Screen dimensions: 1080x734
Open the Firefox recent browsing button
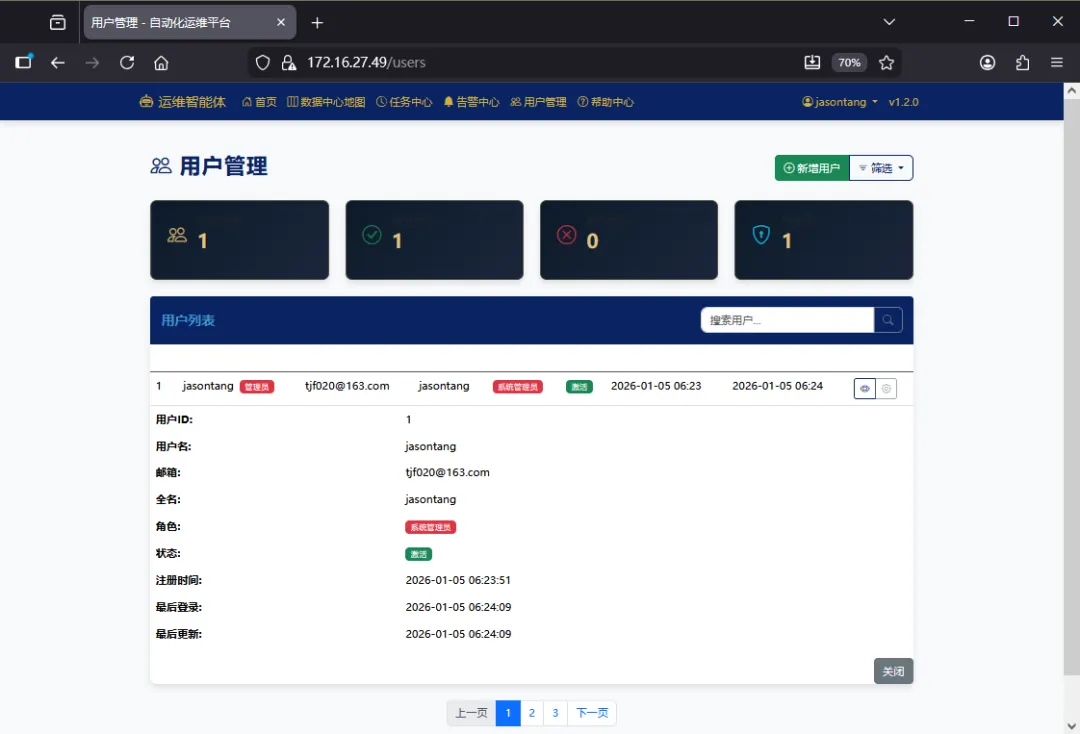58,23
